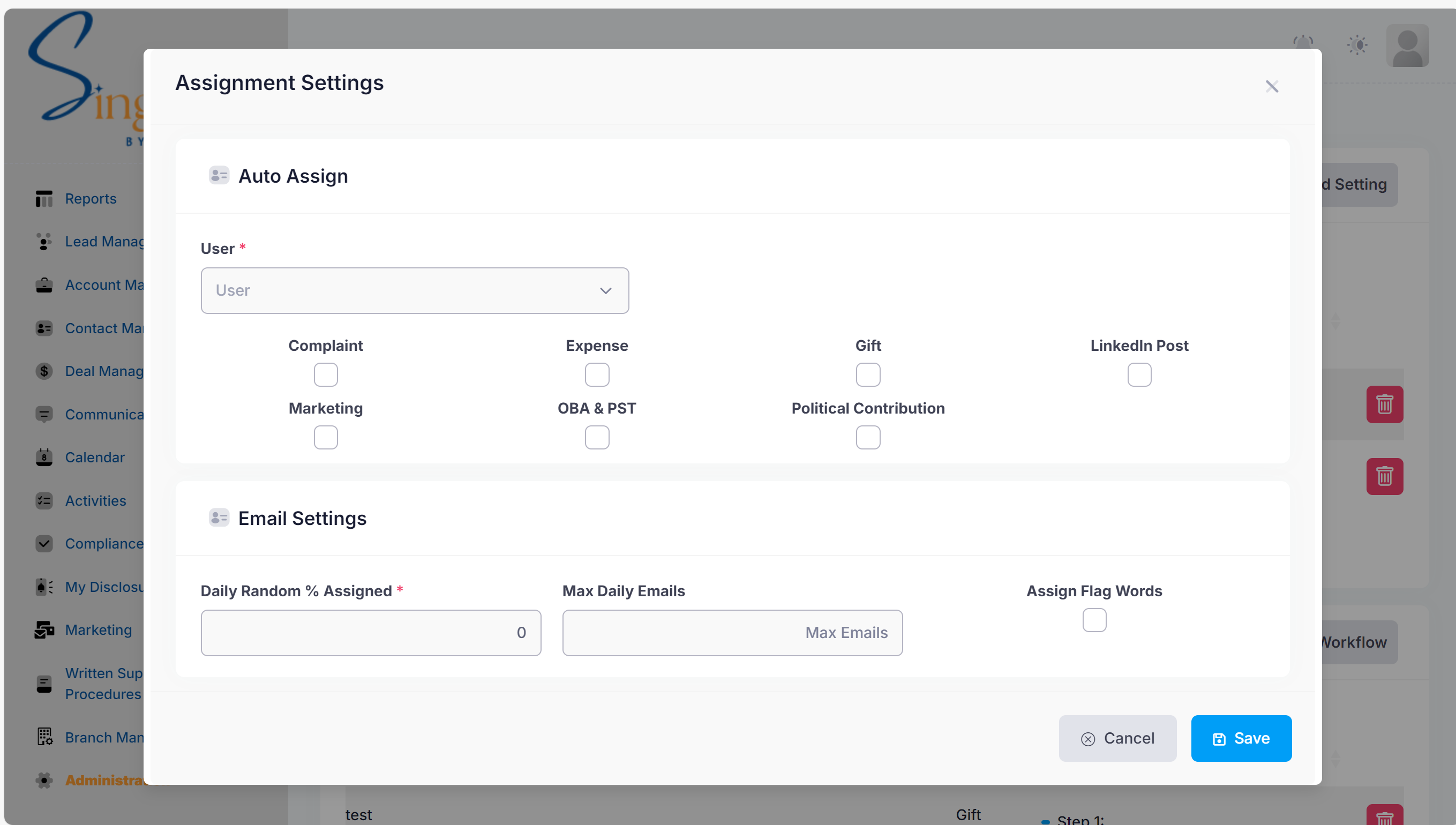Toggle the LinkedIn Post checkbox
The height and width of the screenshot is (825, 1456).
pos(1139,374)
